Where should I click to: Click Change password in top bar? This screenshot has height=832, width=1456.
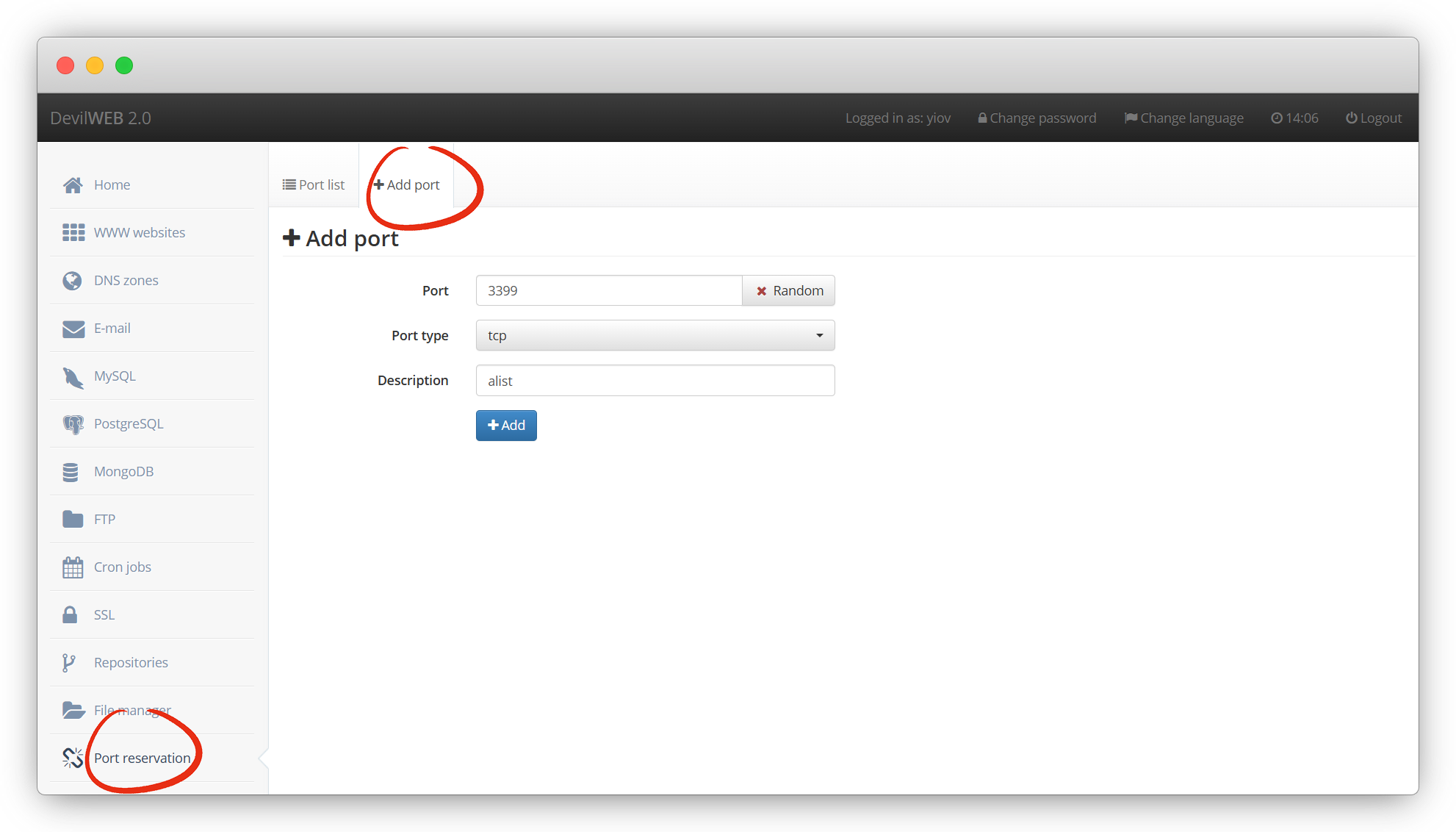(x=1037, y=118)
